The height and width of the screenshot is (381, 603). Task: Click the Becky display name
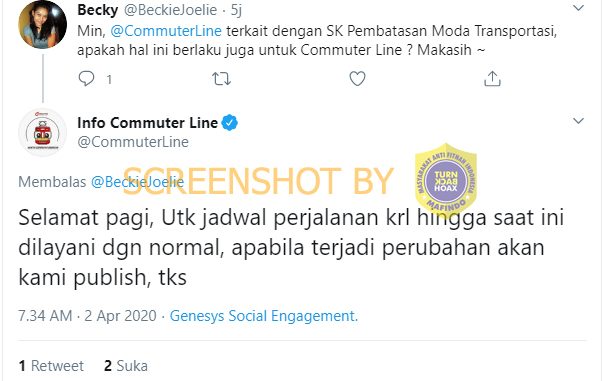click(x=98, y=10)
